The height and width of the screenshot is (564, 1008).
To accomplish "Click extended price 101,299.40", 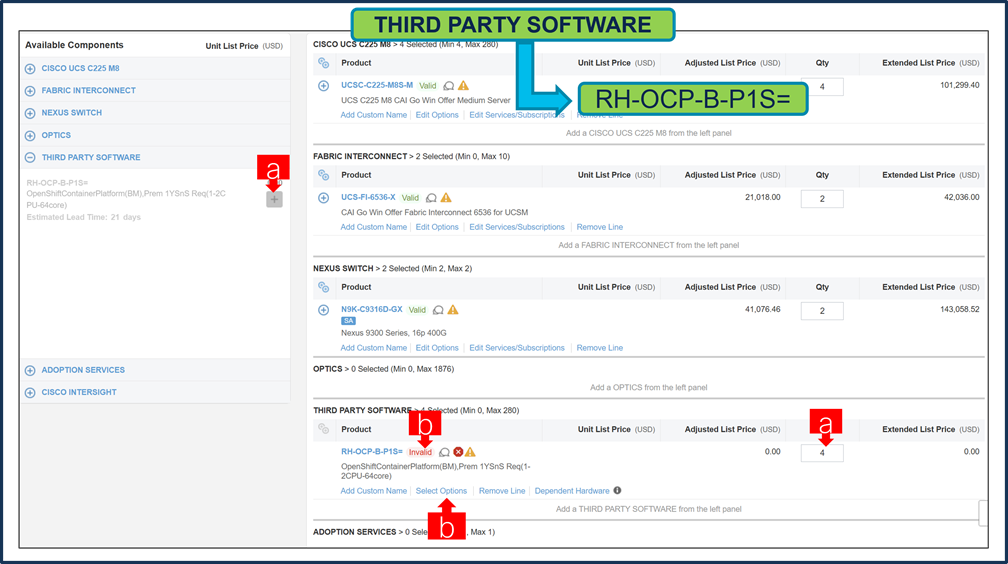I will click(x=959, y=85).
